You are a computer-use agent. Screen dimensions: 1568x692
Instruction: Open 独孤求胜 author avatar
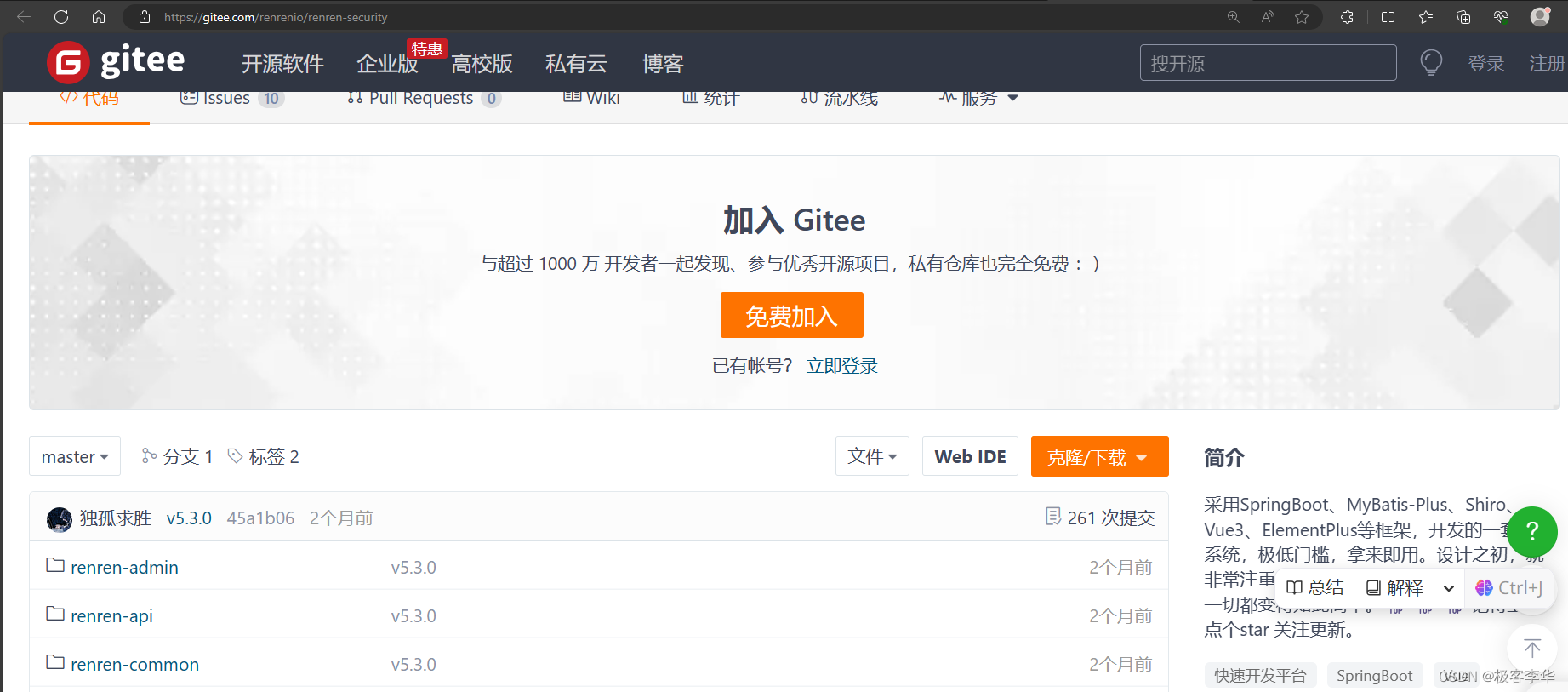point(60,518)
